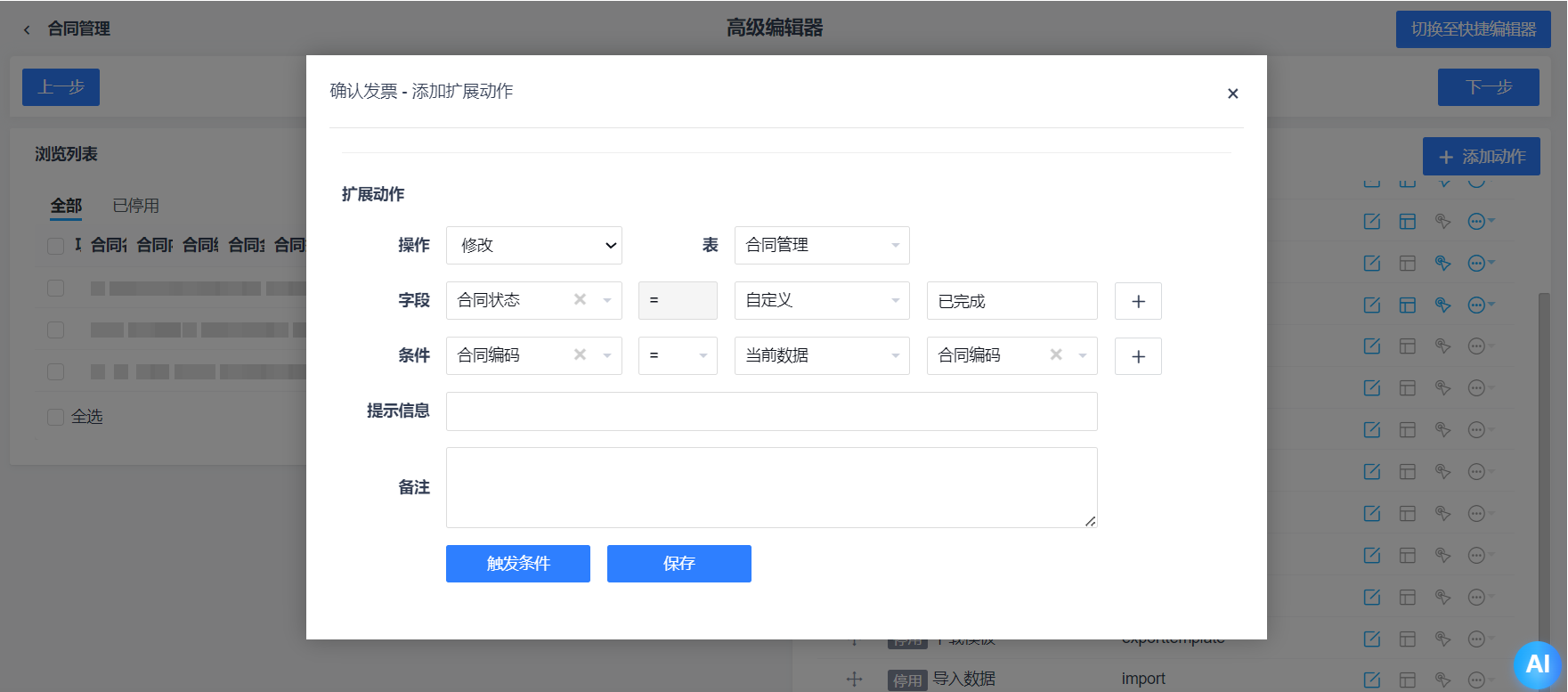This screenshot has width=1568, height=692.
Task: Open the 当前数据 dropdown
Action: [x=821, y=356]
